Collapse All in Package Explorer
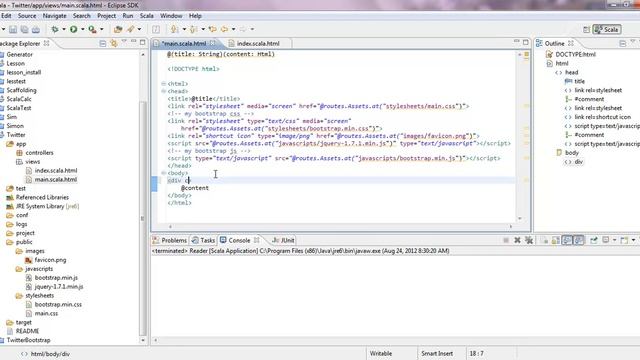This screenshot has width=640, height=360. pos(103,43)
